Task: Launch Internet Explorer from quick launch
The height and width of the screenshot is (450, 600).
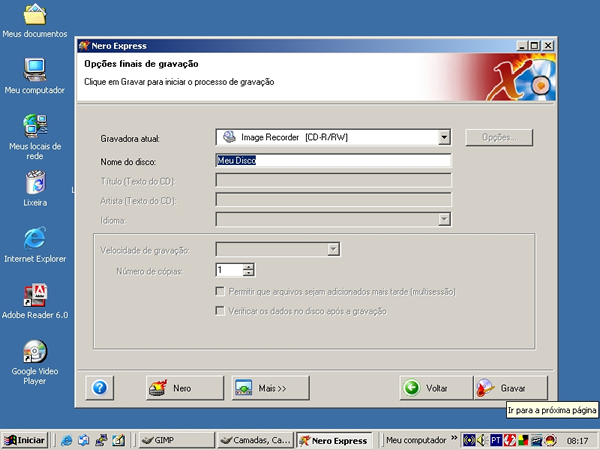Action: click(67, 440)
